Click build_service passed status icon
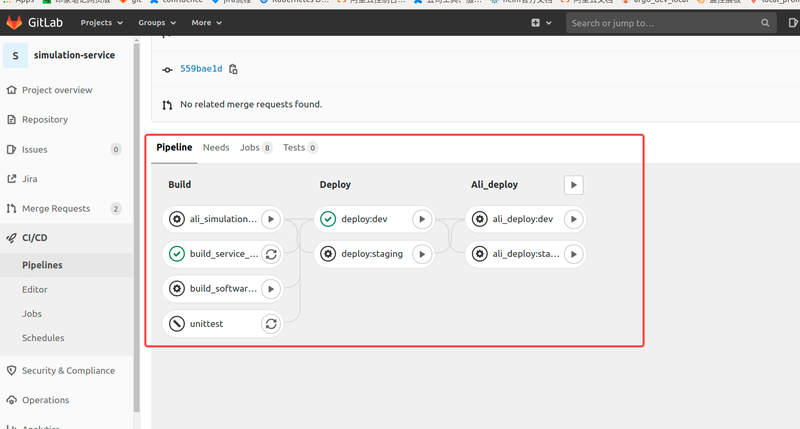 (177, 254)
